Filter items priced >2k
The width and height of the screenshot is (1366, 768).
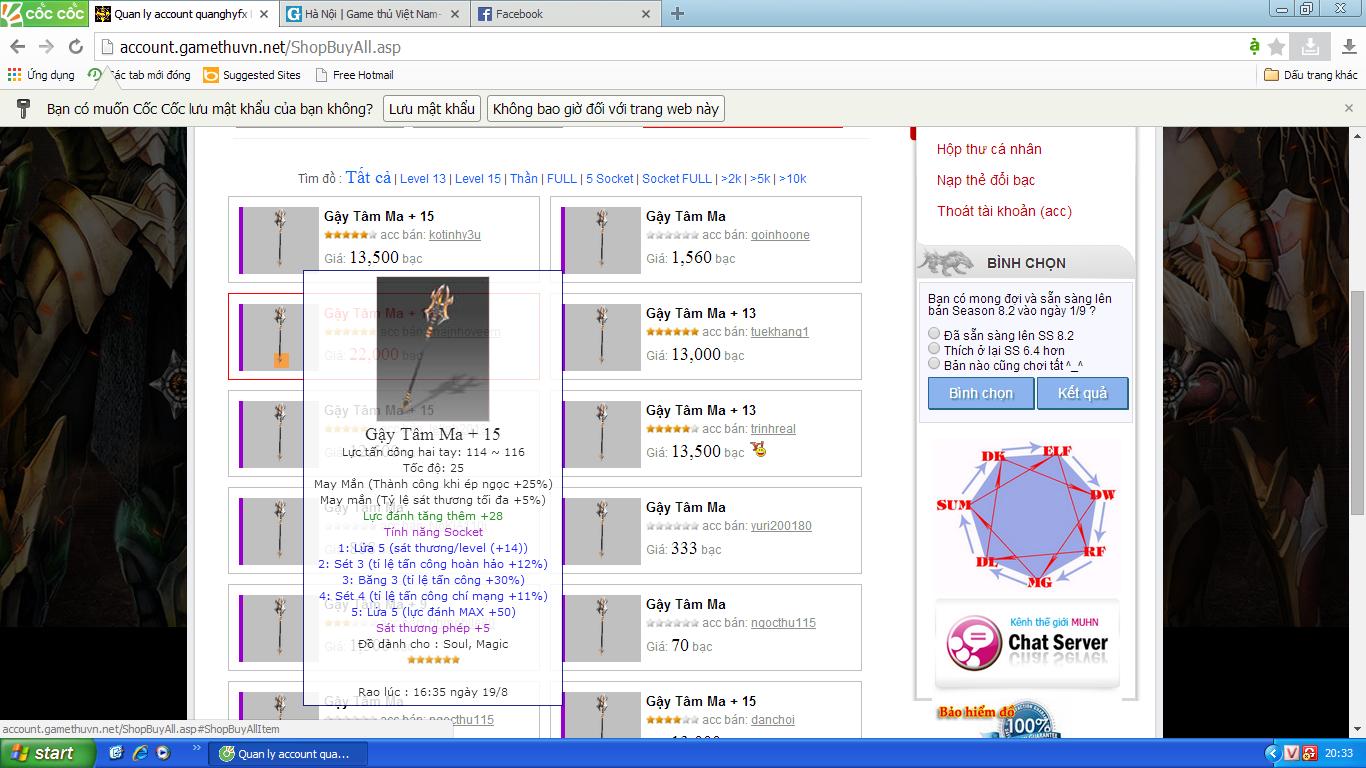[732, 178]
